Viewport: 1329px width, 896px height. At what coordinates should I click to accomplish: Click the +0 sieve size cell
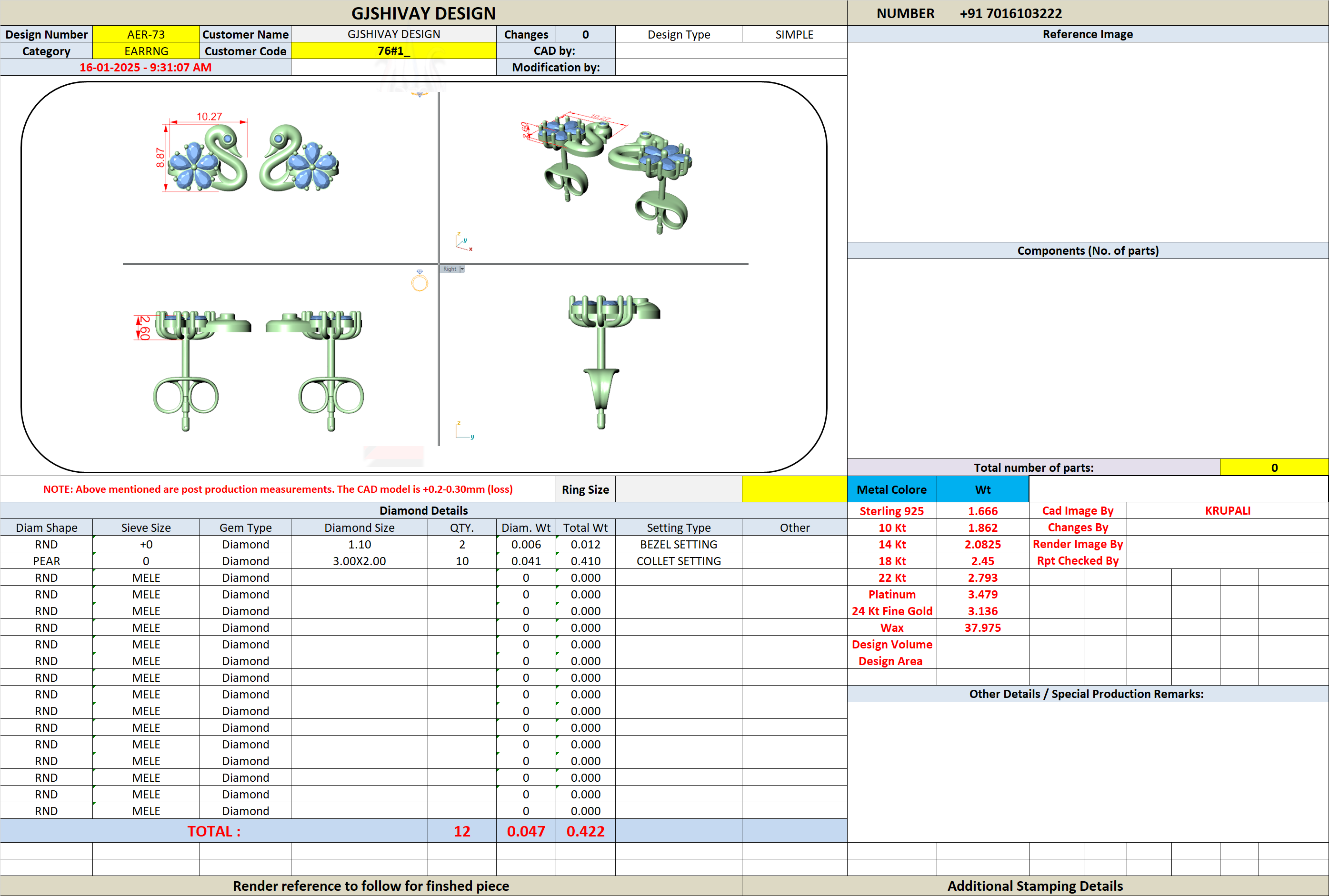point(146,544)
